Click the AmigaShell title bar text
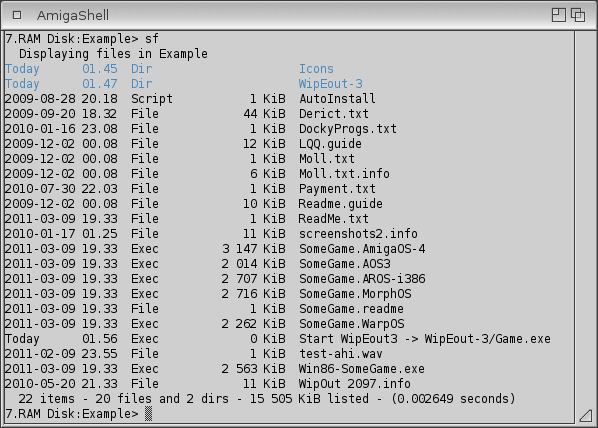This screenshot has width=598, height=428. pyautogui.click(x=73, y=16)
